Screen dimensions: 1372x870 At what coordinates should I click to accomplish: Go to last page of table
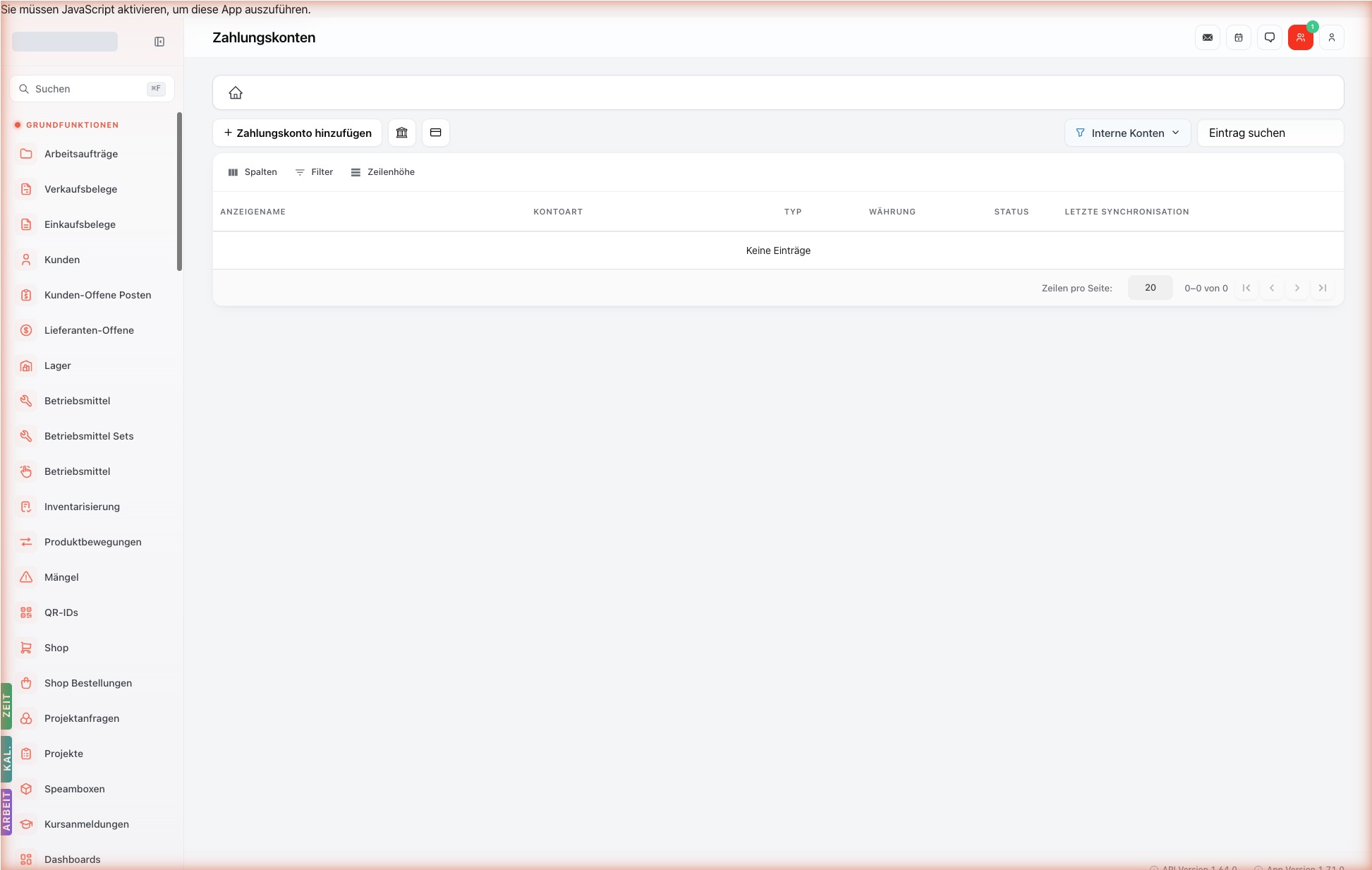tap(1323, 288)
